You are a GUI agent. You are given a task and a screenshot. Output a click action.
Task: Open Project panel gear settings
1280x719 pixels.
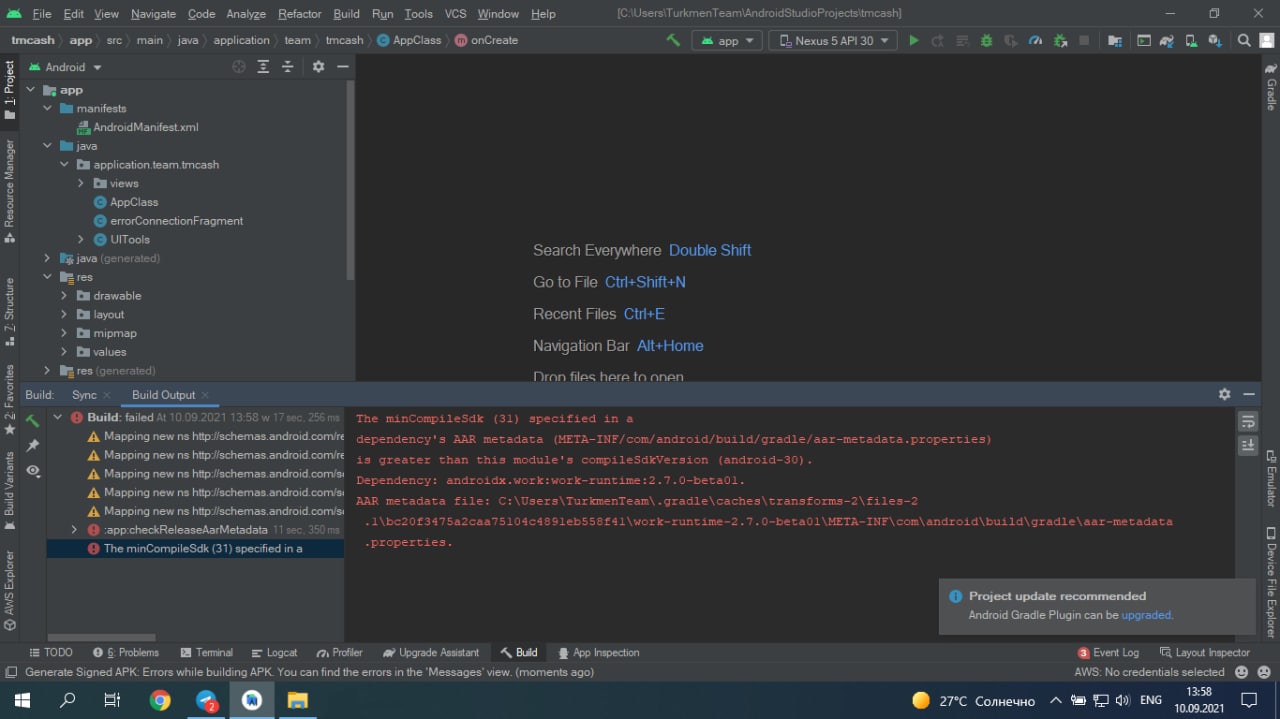pyautogui.click(x=318, y=67)
